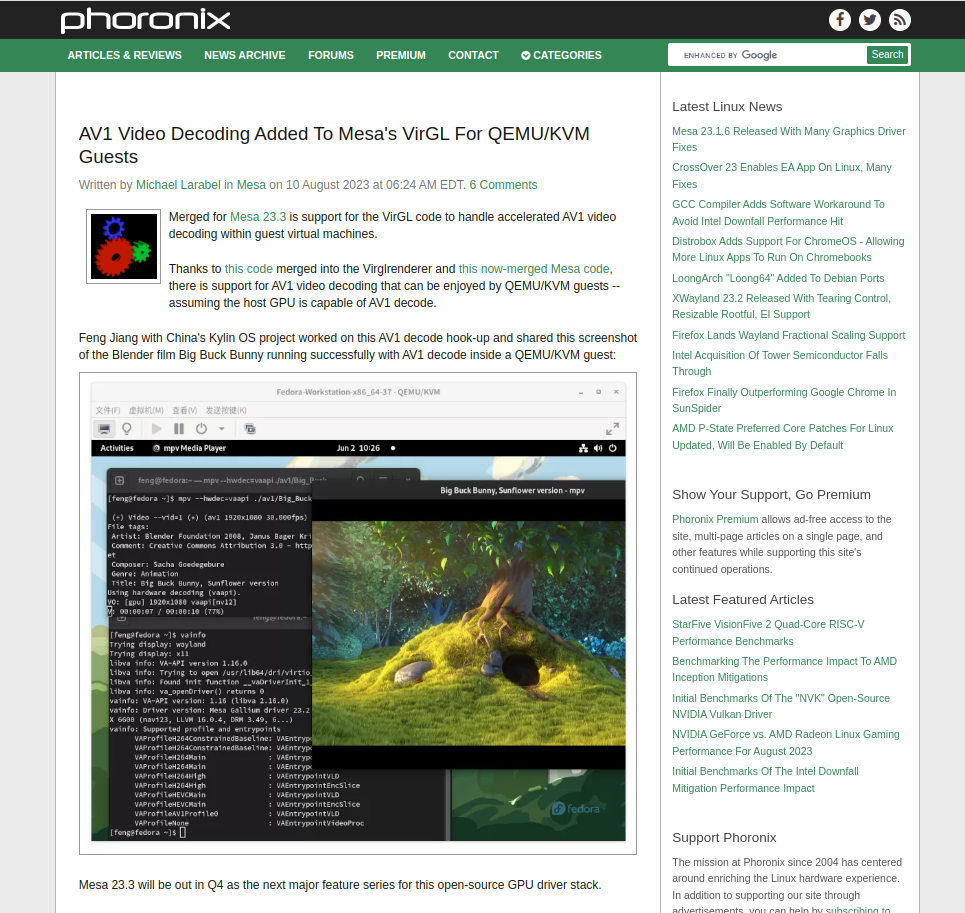Open Premium menu item
The height and width of the screenshot is (913, 965).
coord(401,55)
